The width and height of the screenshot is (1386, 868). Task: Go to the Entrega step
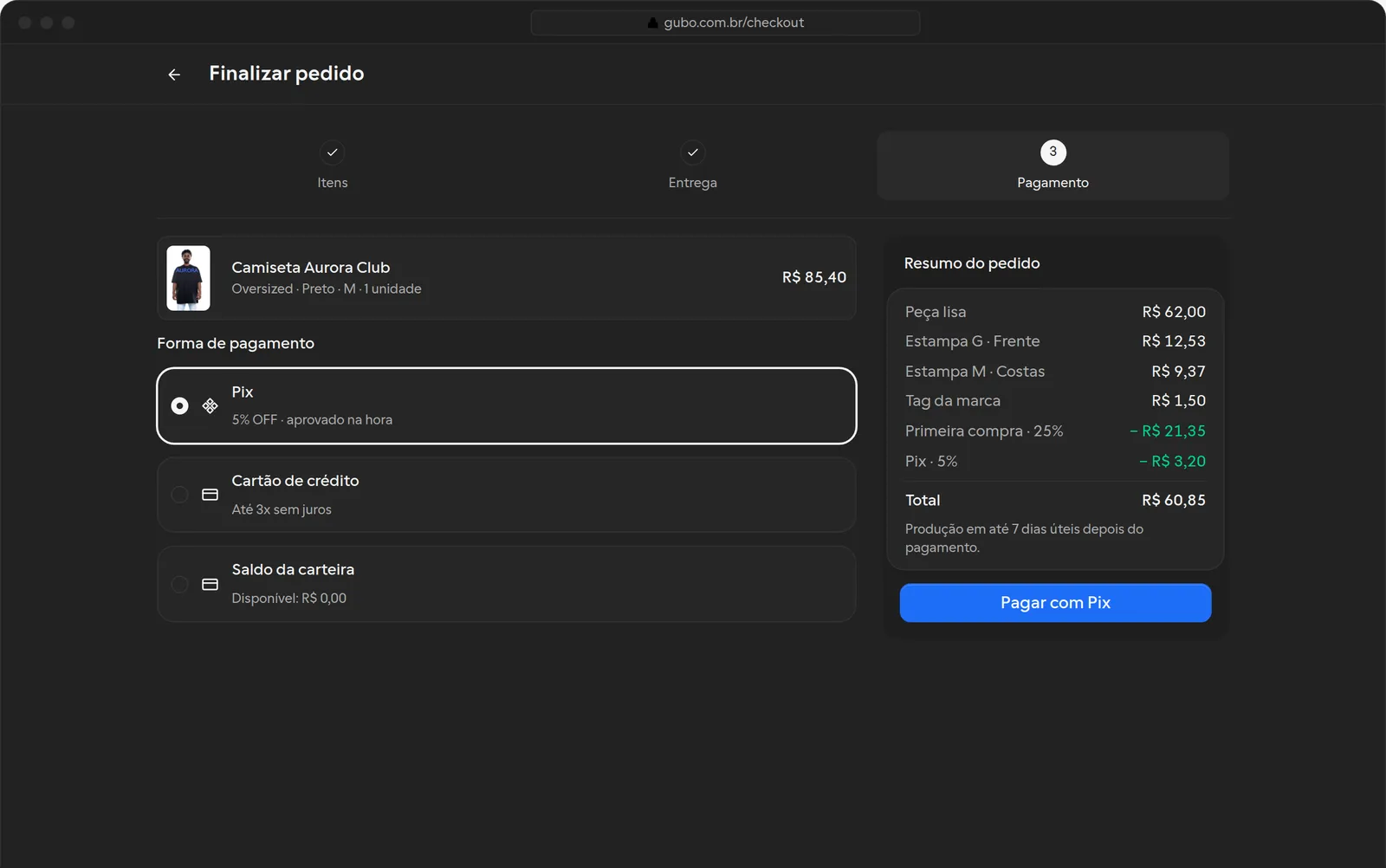693,166
